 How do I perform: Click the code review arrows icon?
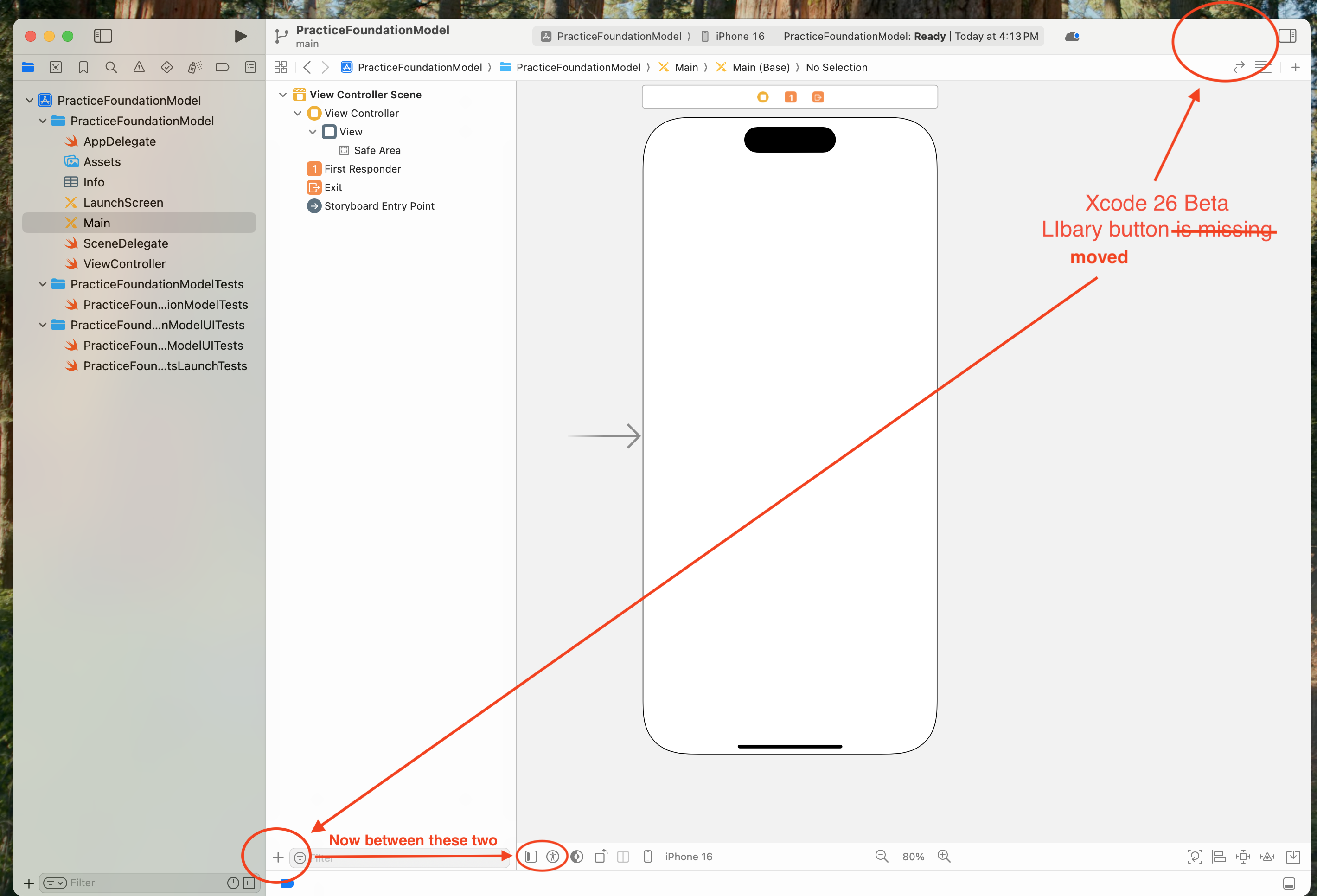click(1239, 67)
